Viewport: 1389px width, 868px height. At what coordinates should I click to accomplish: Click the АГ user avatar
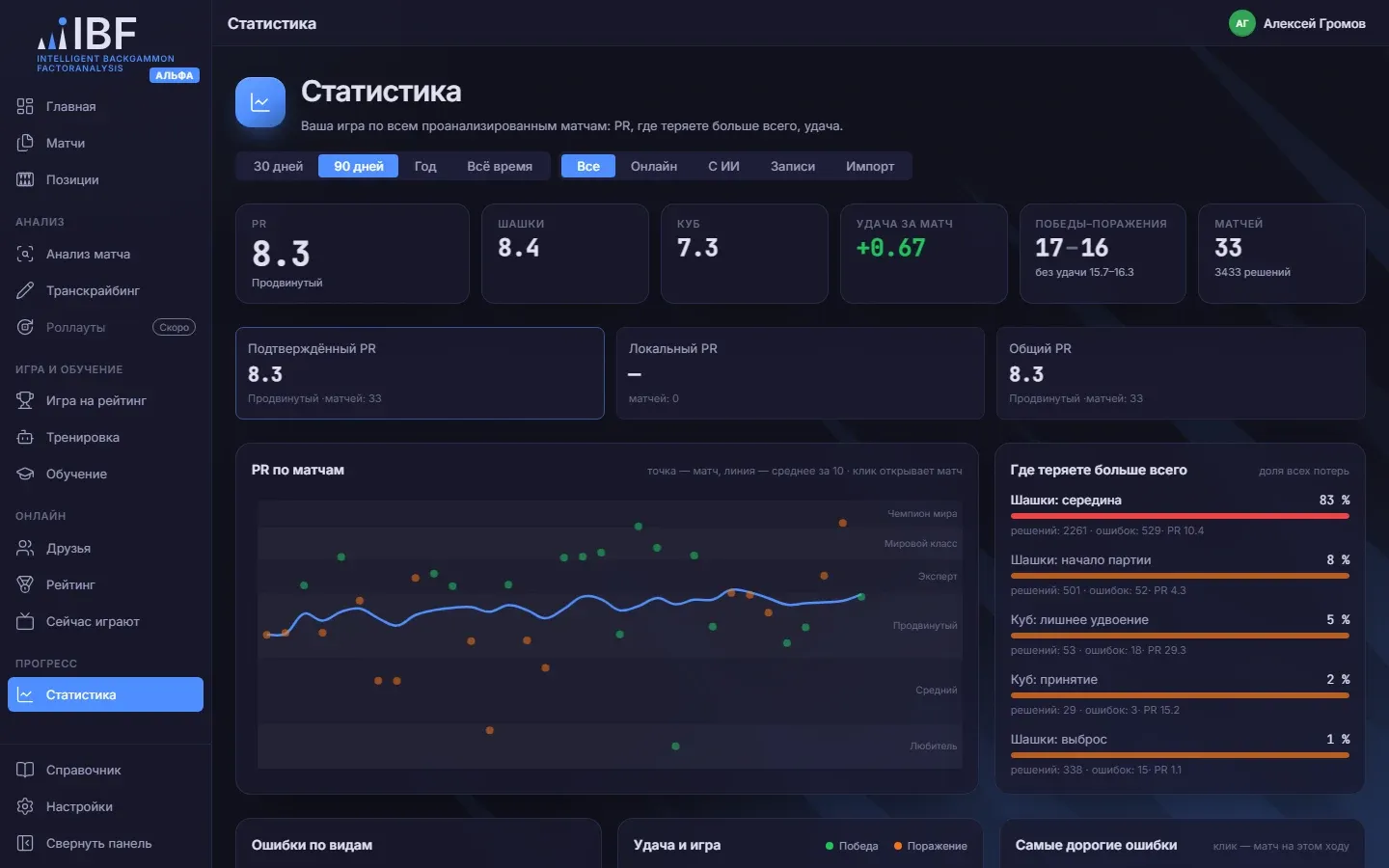[x=1242, y=23]
